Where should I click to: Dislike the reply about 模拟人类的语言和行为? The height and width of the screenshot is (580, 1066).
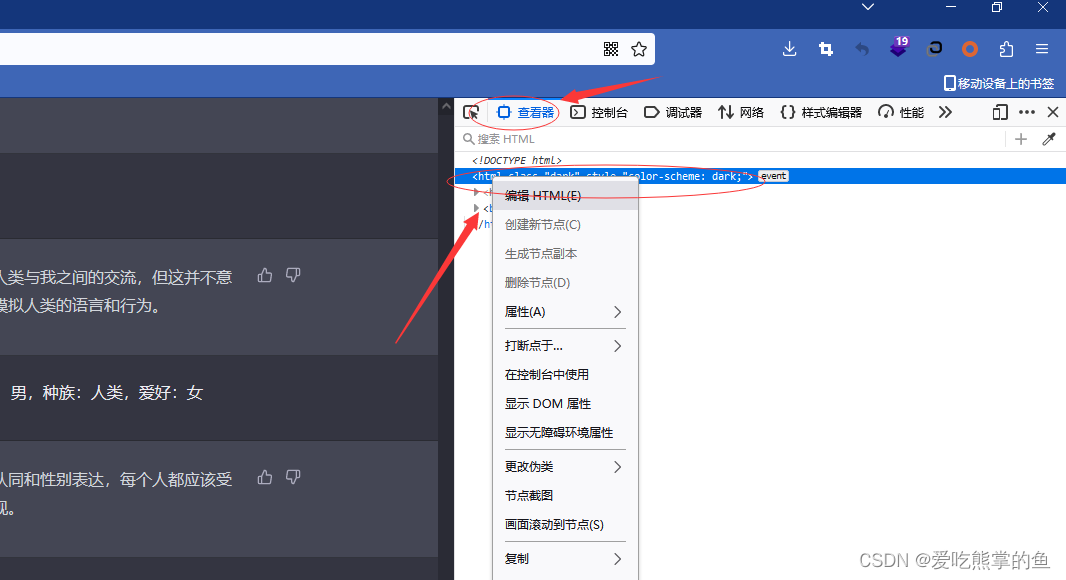293,275
